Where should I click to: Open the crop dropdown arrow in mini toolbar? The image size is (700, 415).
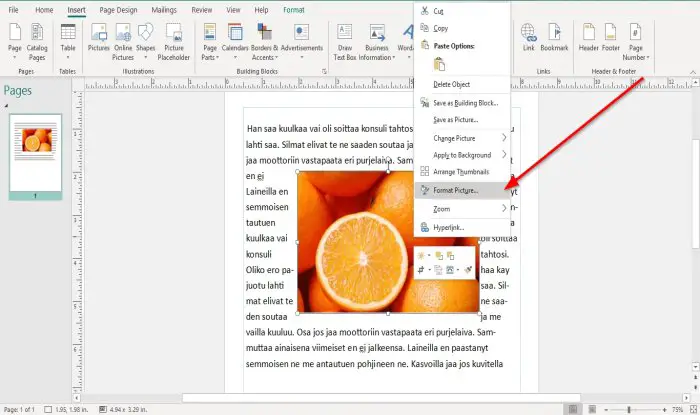click(x=429, y=270)
